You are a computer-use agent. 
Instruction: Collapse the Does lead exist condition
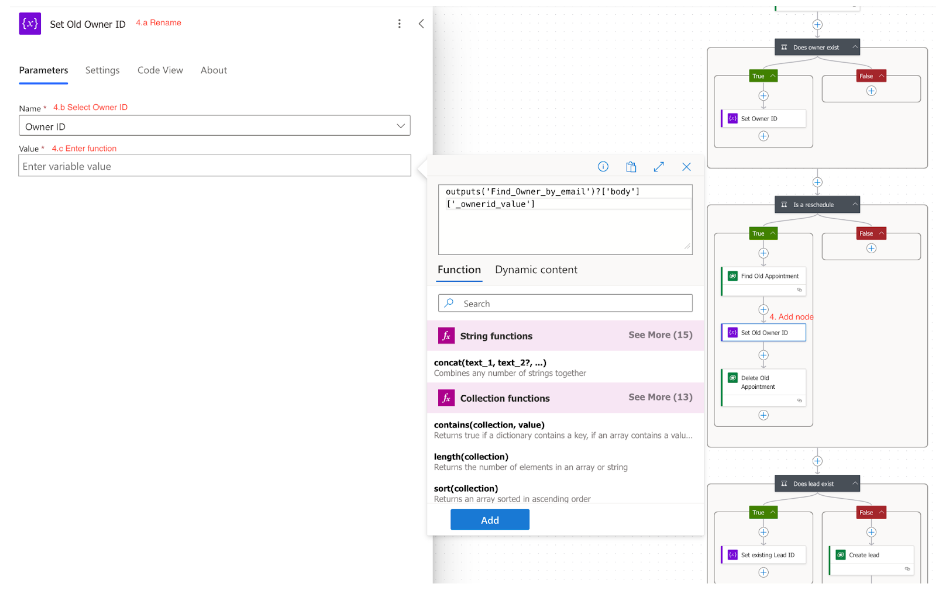click(x=855, y=484)
